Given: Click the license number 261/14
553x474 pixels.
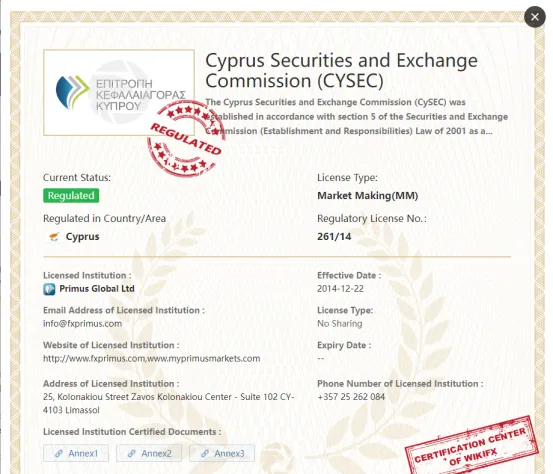Looking at the screenshot, I should click(x=334, y=236).
